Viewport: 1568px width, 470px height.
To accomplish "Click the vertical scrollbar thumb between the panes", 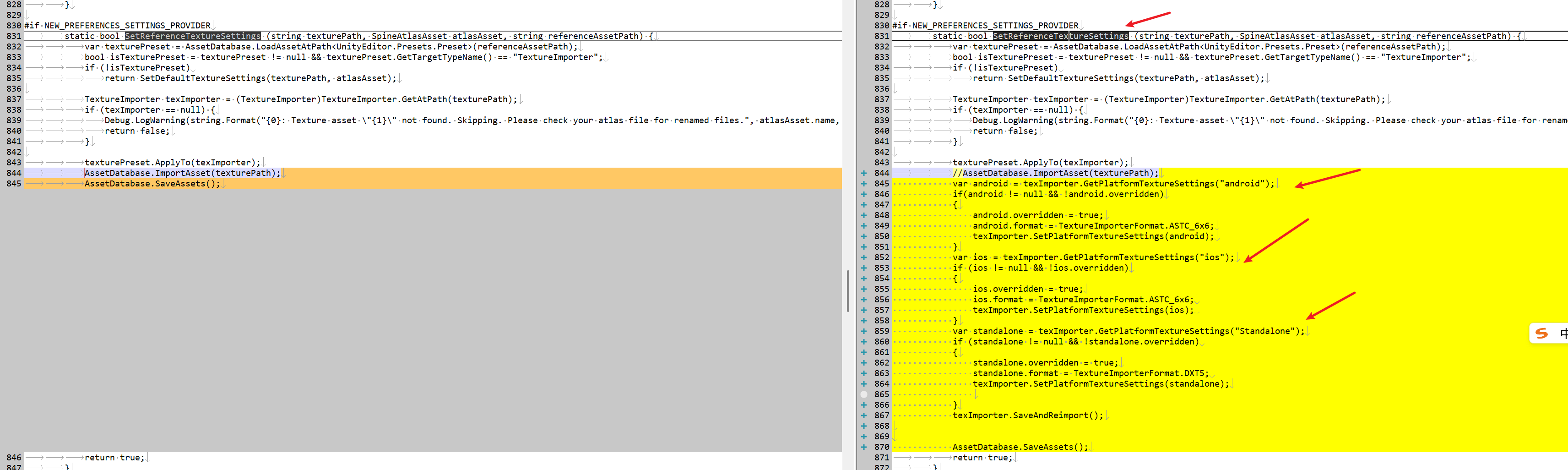I will coord(848,291).
